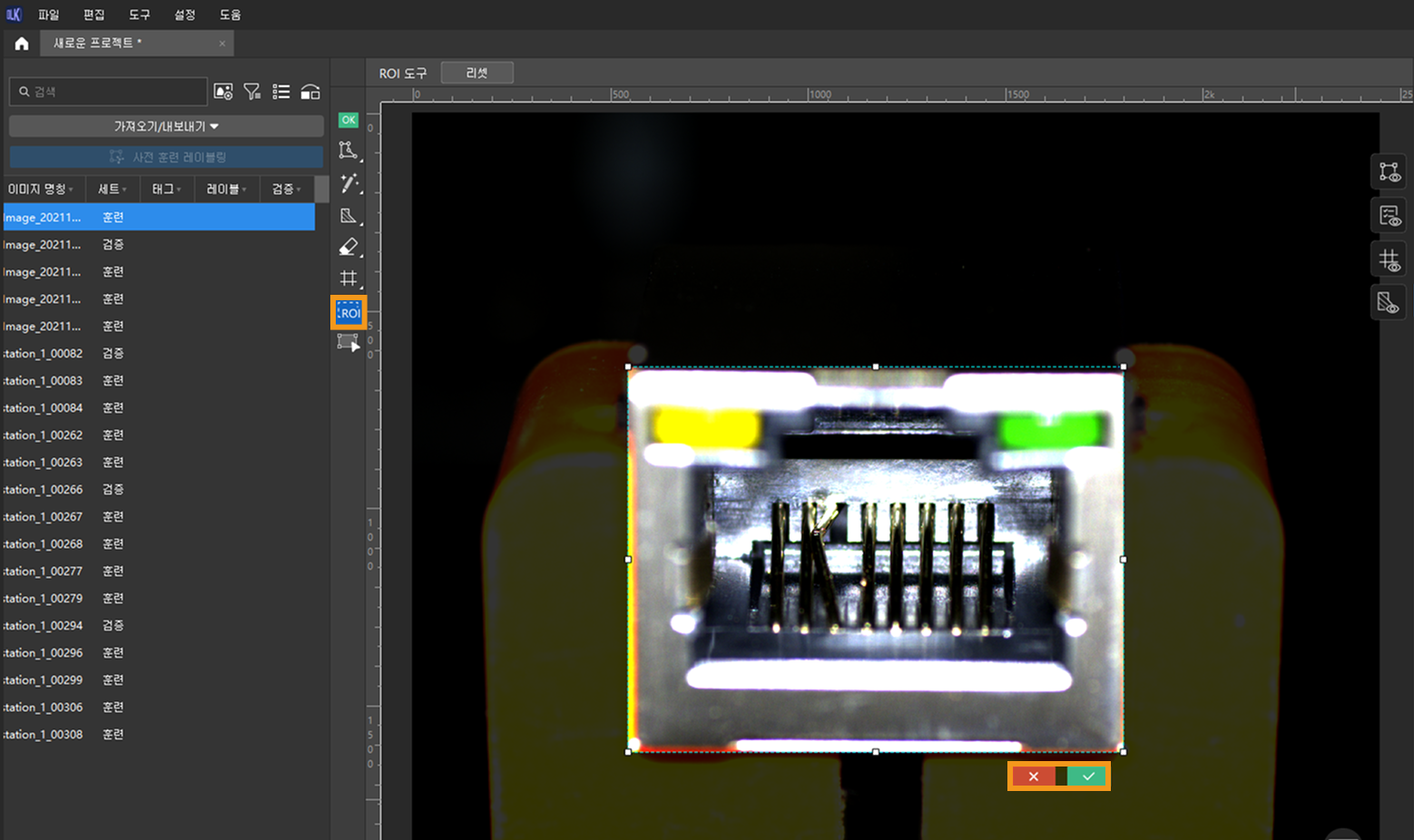Viewport: 1414px width, 840px height.
Task: Focus the 검색 search field
Action: click(108, 92)
